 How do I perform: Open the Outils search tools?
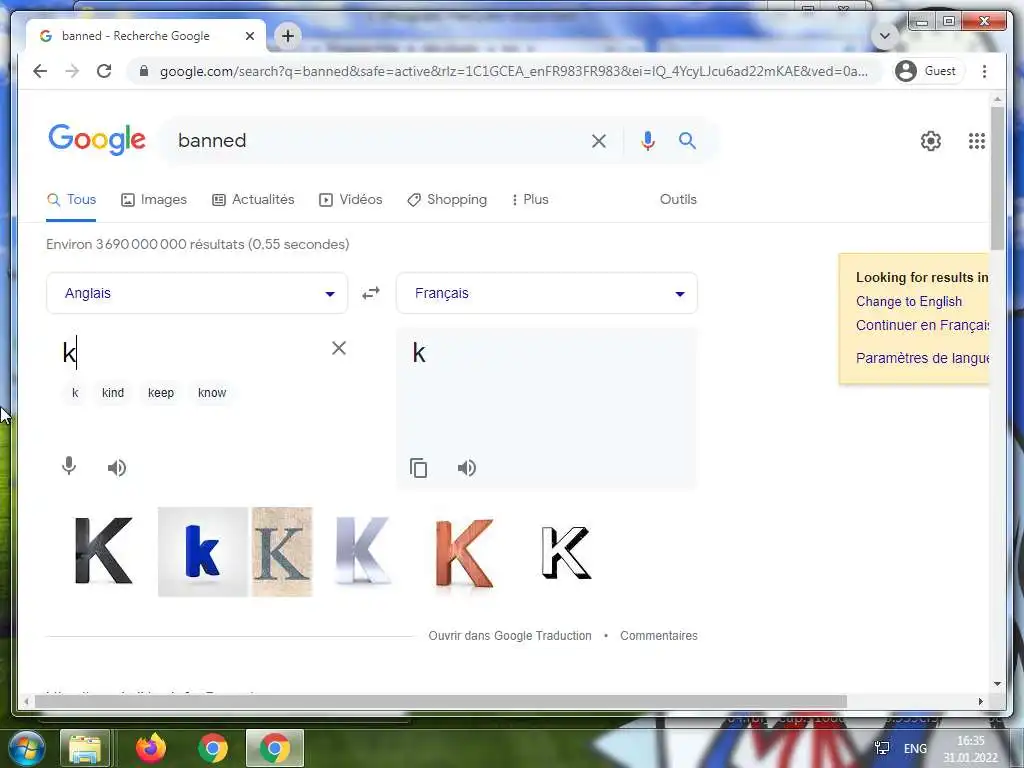[678, 200]
